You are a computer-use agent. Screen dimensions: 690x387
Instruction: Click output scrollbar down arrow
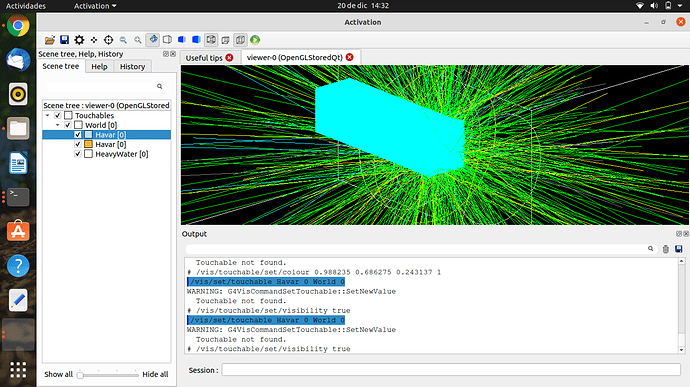682,350
